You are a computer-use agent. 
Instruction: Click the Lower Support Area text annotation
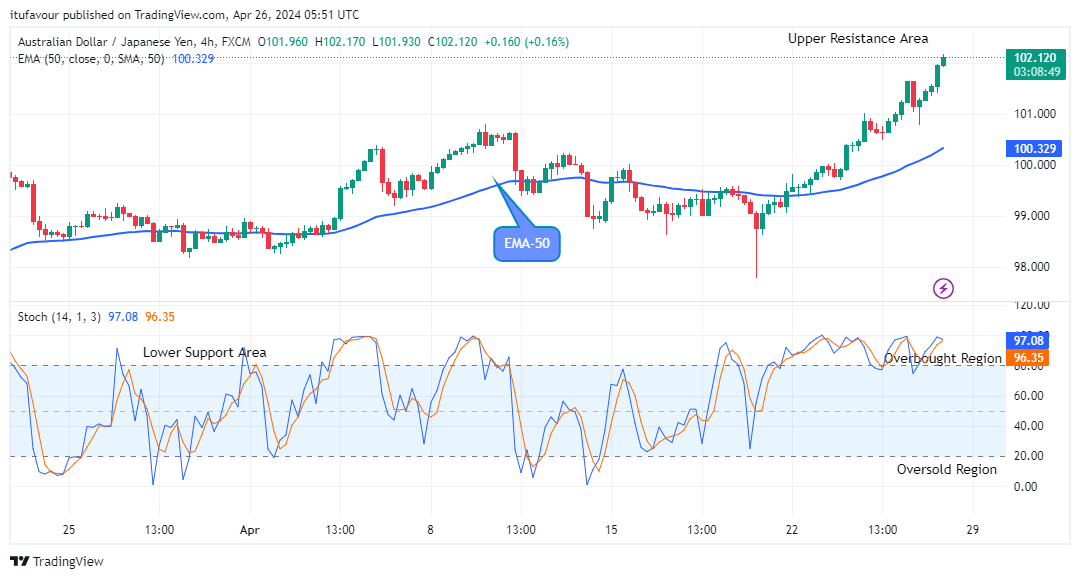point(205,352)
